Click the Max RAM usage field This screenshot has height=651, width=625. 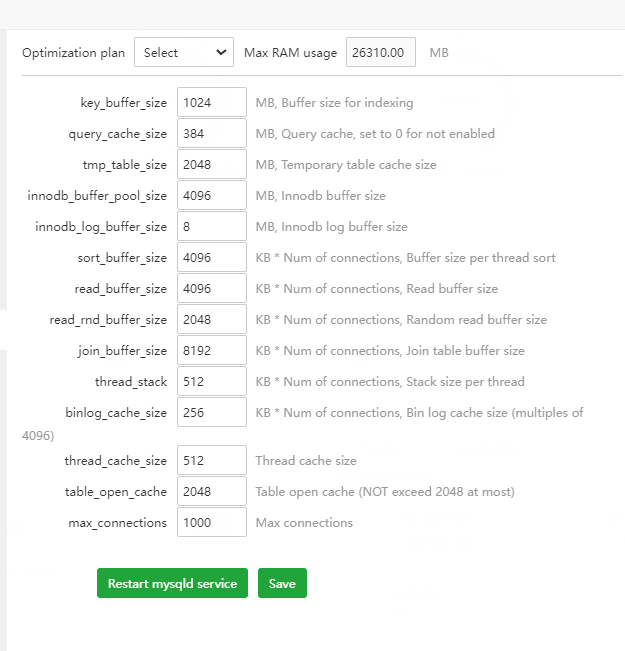(x=381, y=53)
